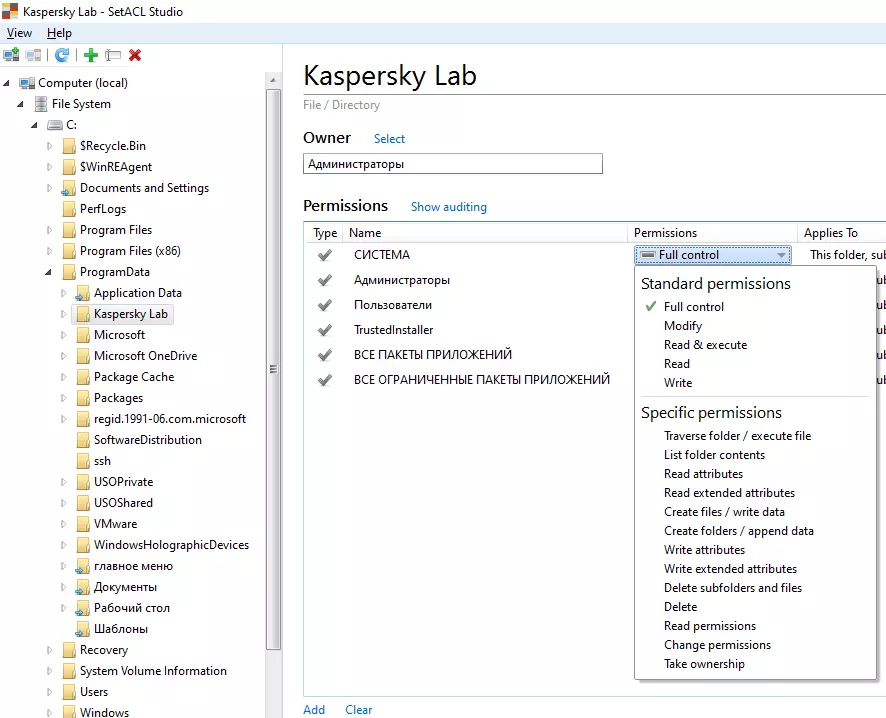Click the C: drive icon in the tree
886x718 pixels.
pos(55,125)
